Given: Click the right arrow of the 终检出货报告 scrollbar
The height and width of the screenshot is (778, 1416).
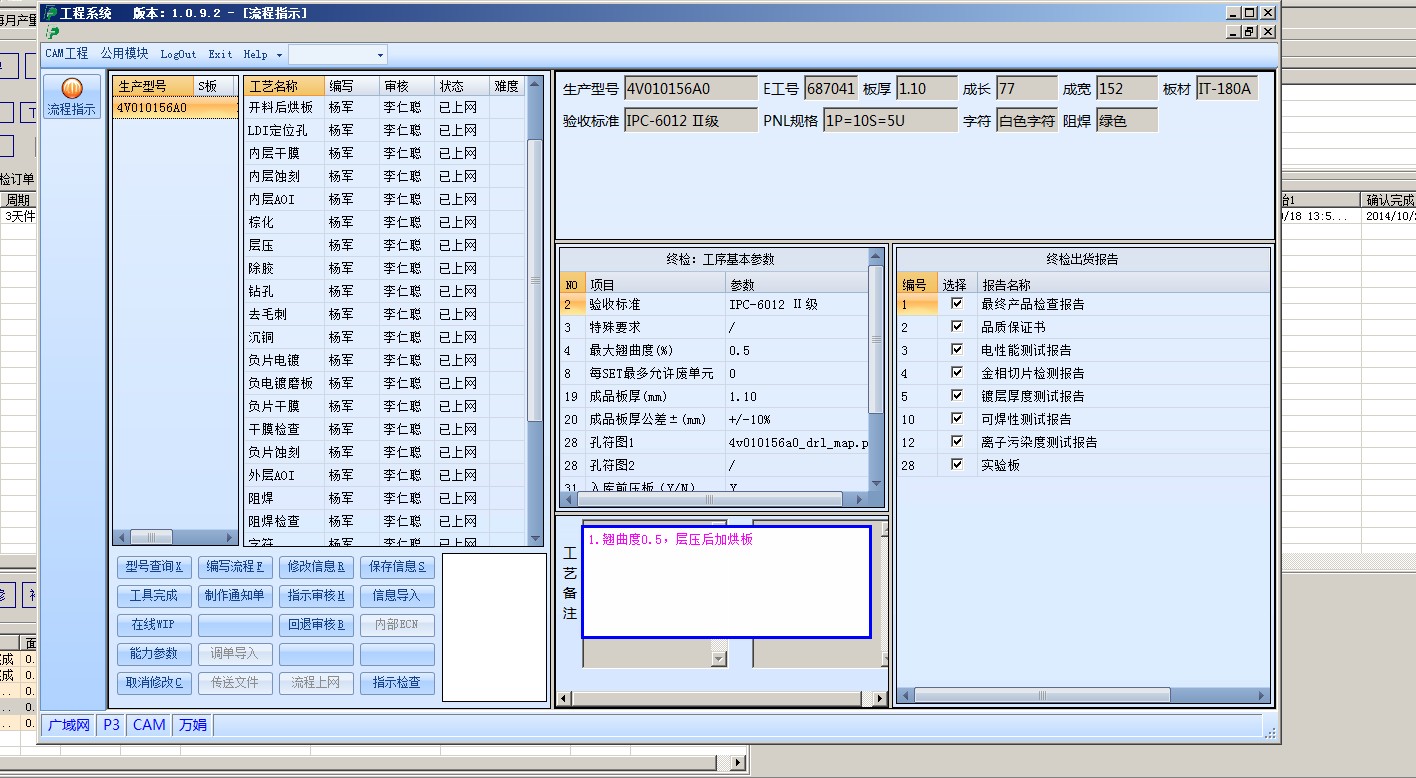Looking at the screenshot, I should click(1262, 695).
